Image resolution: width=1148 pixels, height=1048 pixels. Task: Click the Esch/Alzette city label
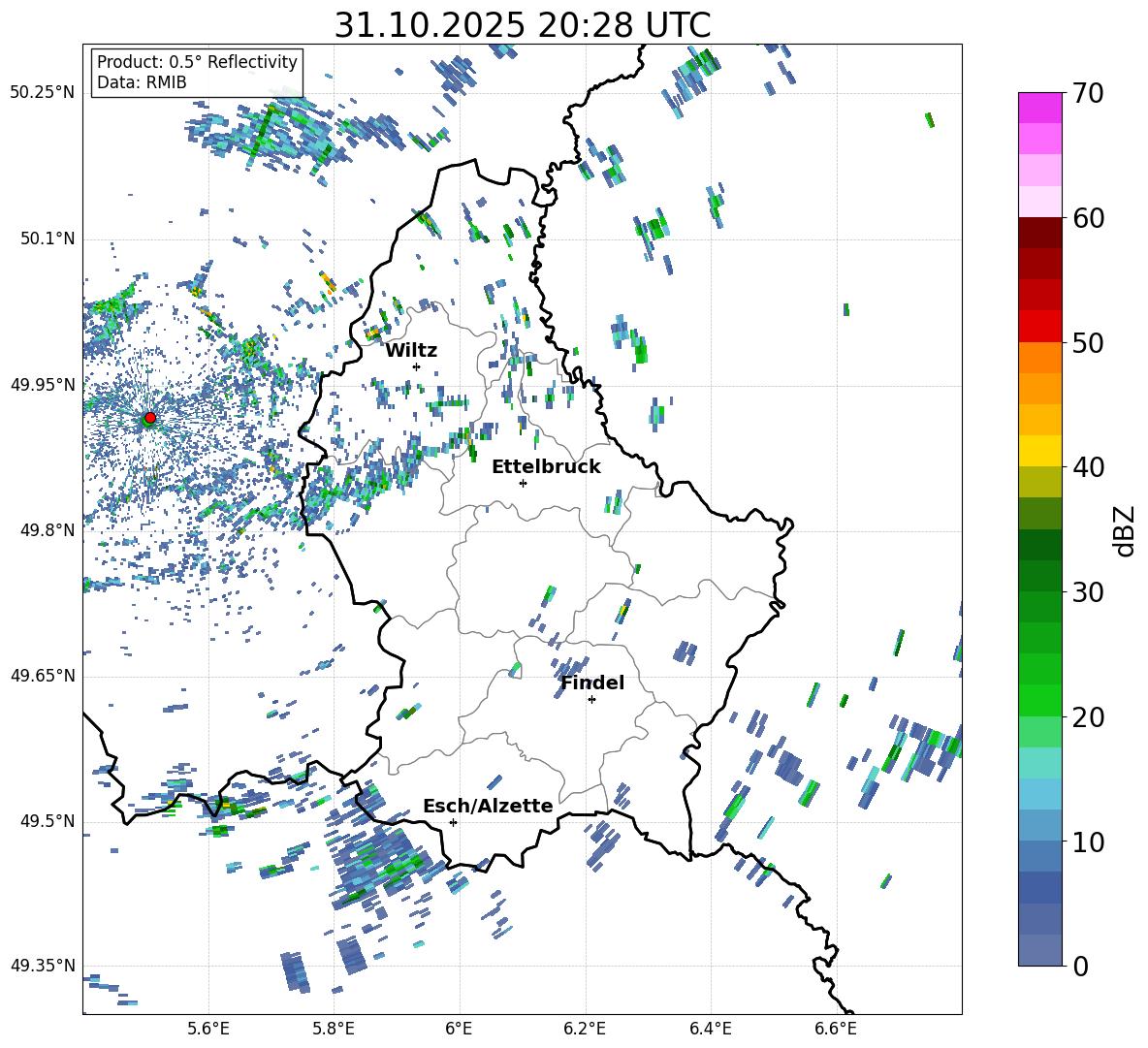[489, 806]
